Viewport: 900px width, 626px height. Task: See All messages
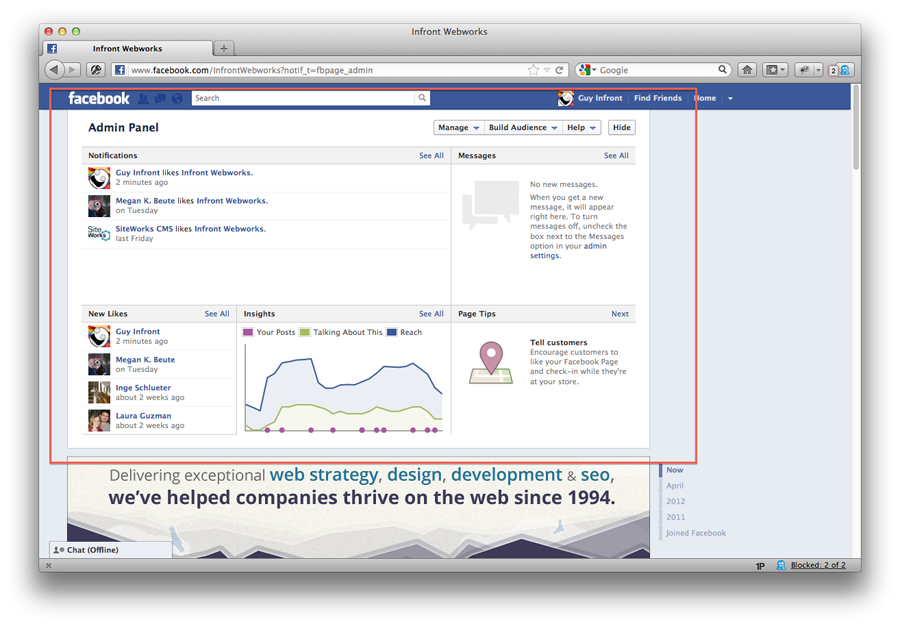point(616,155)
